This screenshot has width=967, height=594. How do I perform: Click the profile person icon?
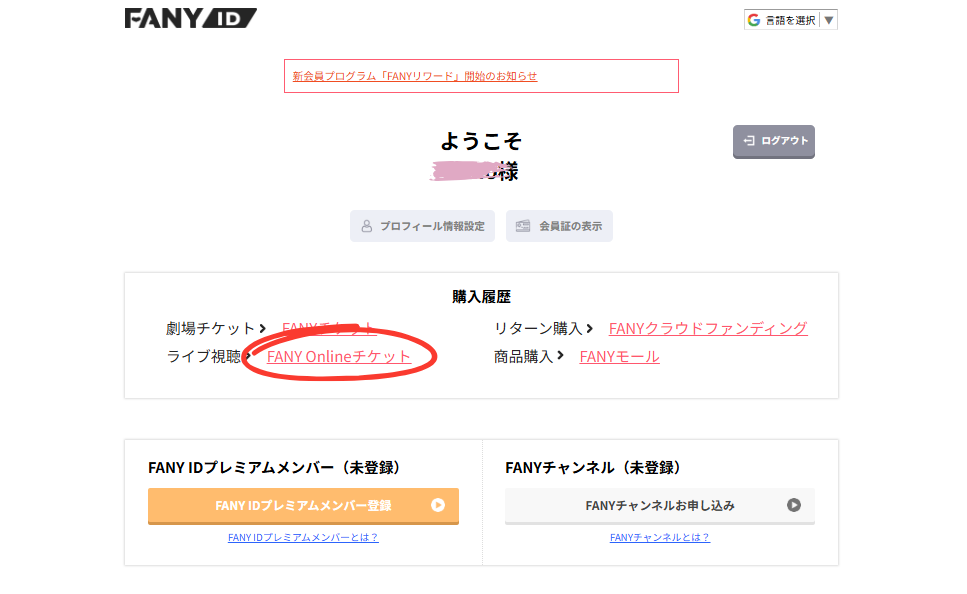(366, 226)
